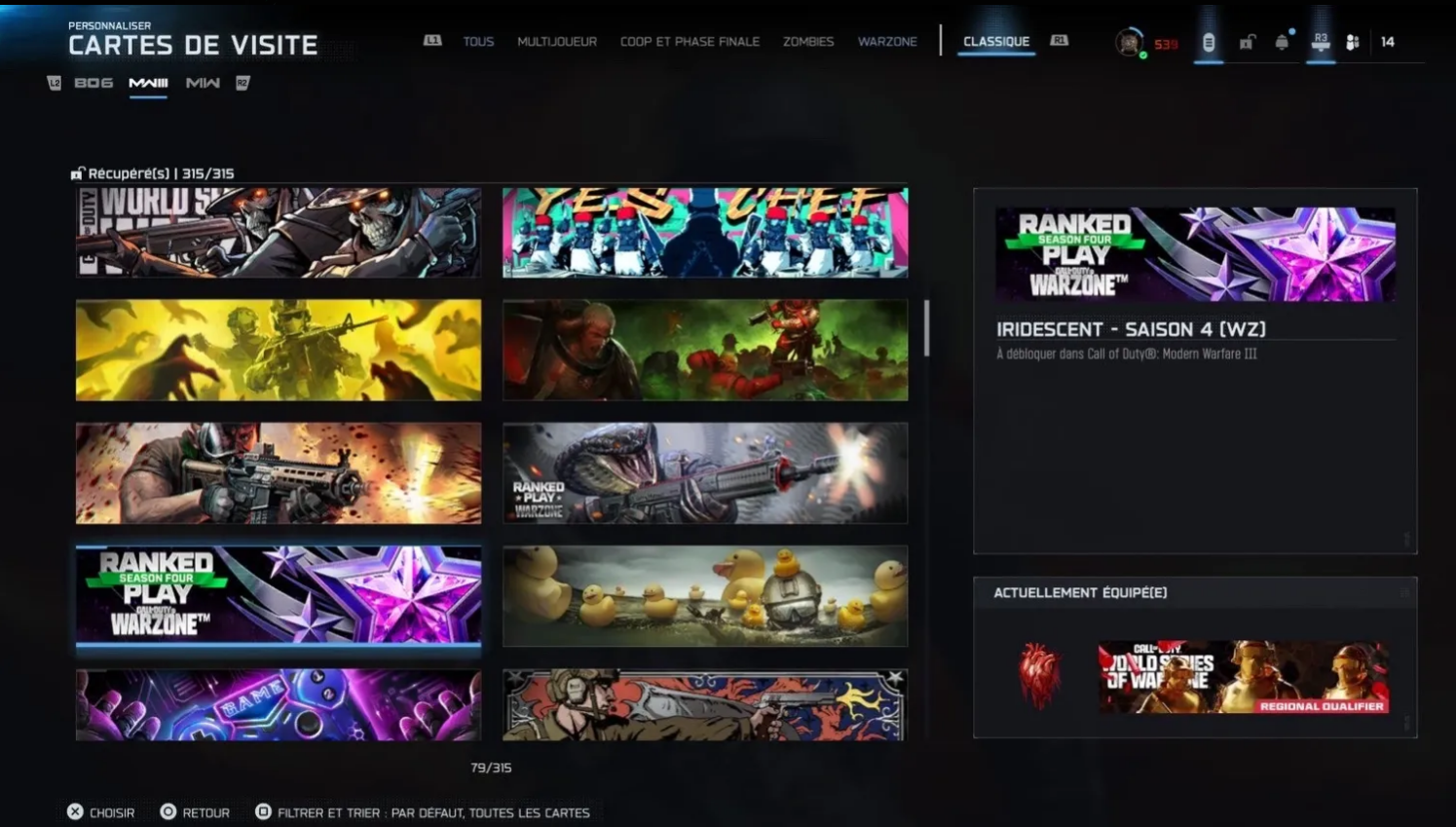The width and height of the screenshot is (1456, 827).
Task: Pick the purple game controller calling card
Action: [x=279, y=704]
